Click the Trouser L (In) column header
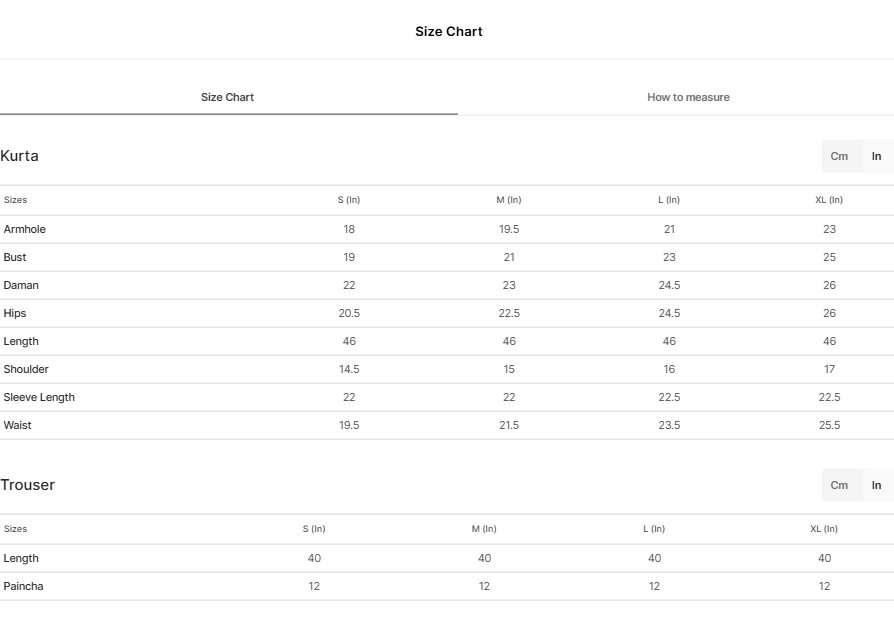 [654, 529]
